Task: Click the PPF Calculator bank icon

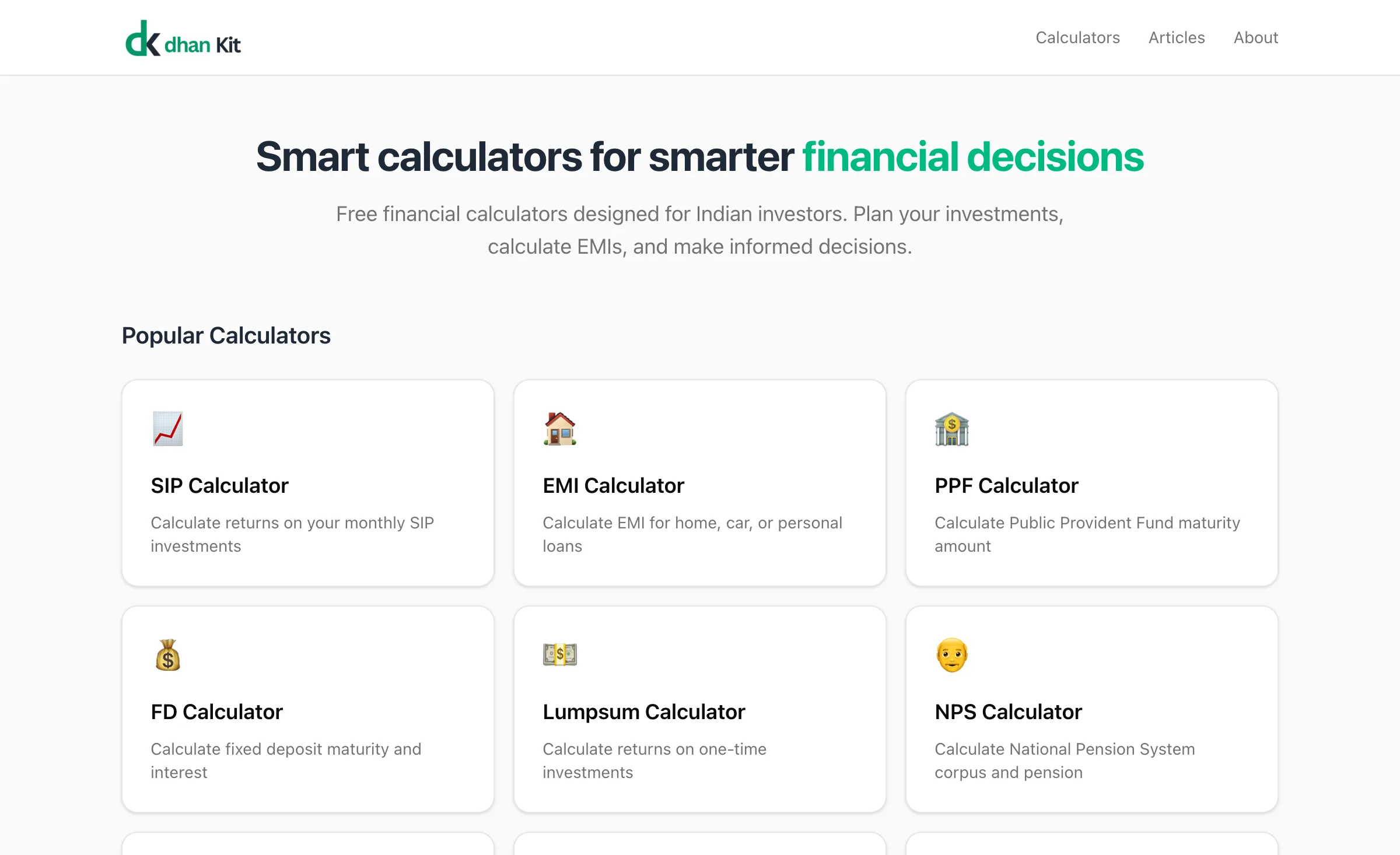Action: point(951,429)
